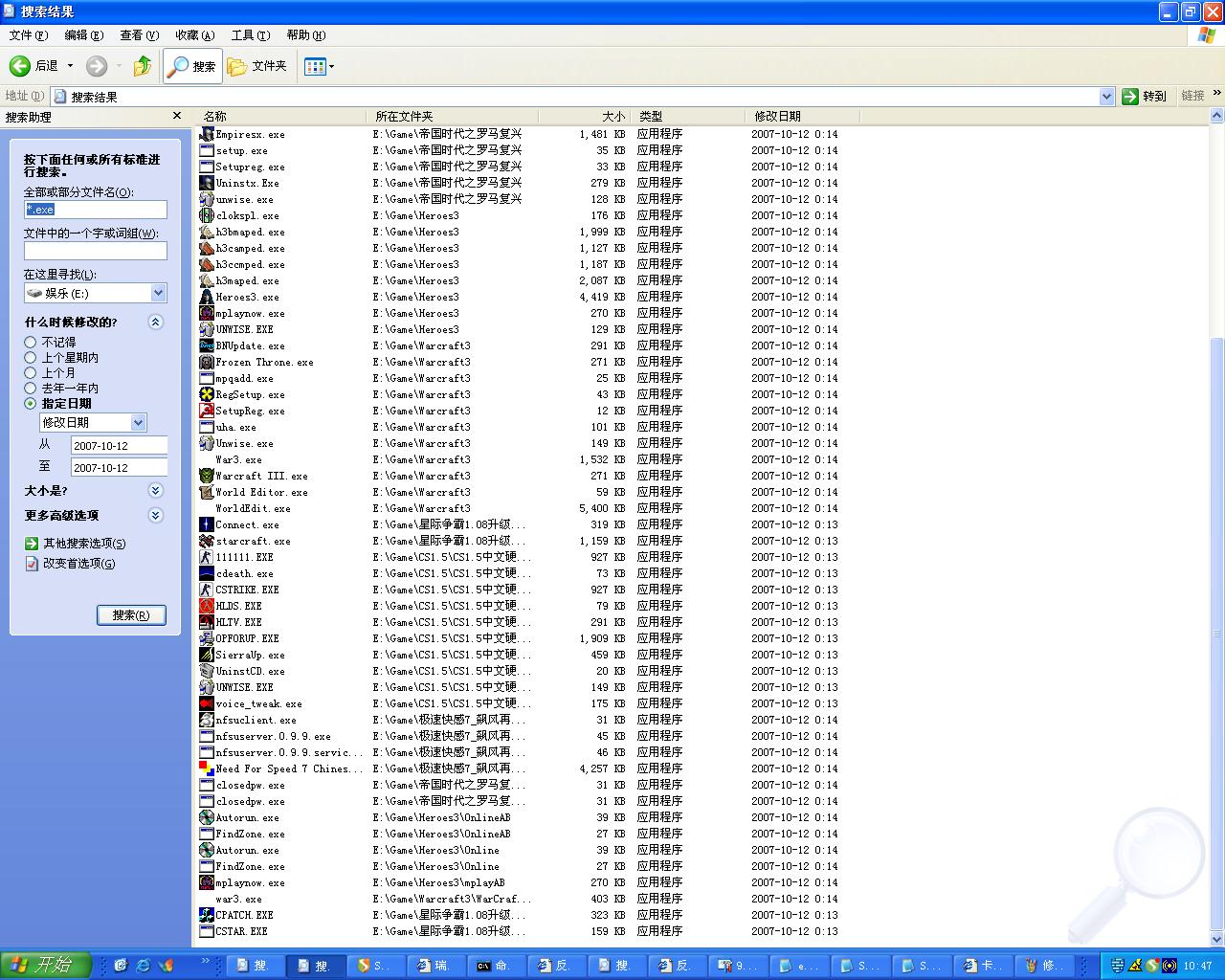
Task: Click the SetupReg.exe icon in Warcraft3
Action: click(x=207, y=411)
